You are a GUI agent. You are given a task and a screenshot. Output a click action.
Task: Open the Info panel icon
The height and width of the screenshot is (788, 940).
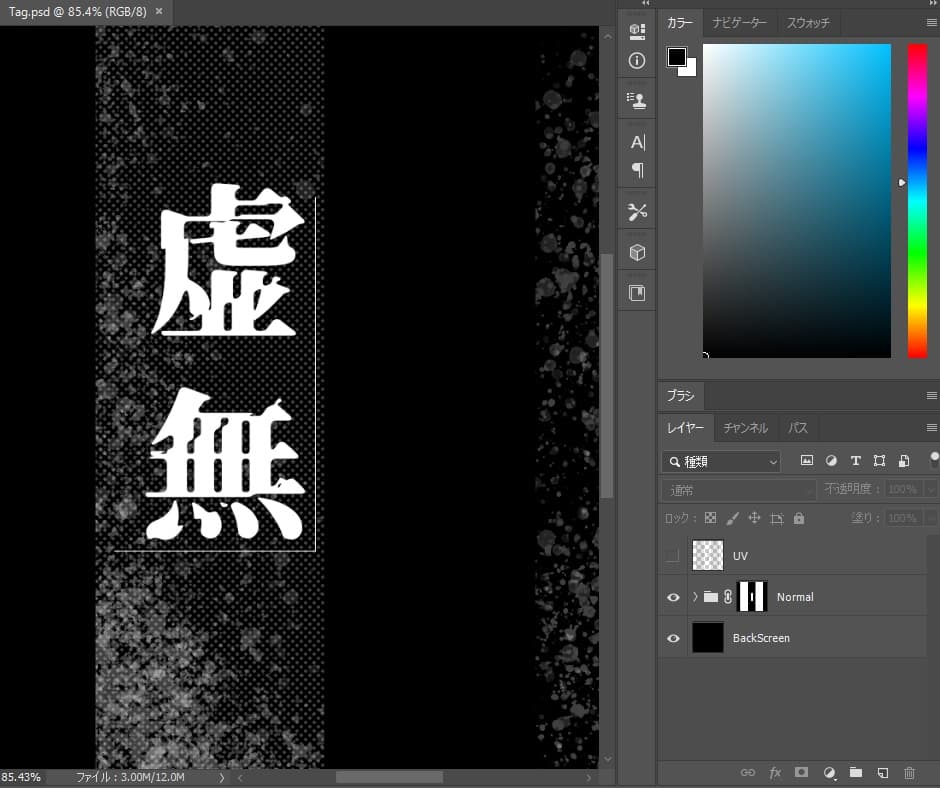click(x=637, y=61)
